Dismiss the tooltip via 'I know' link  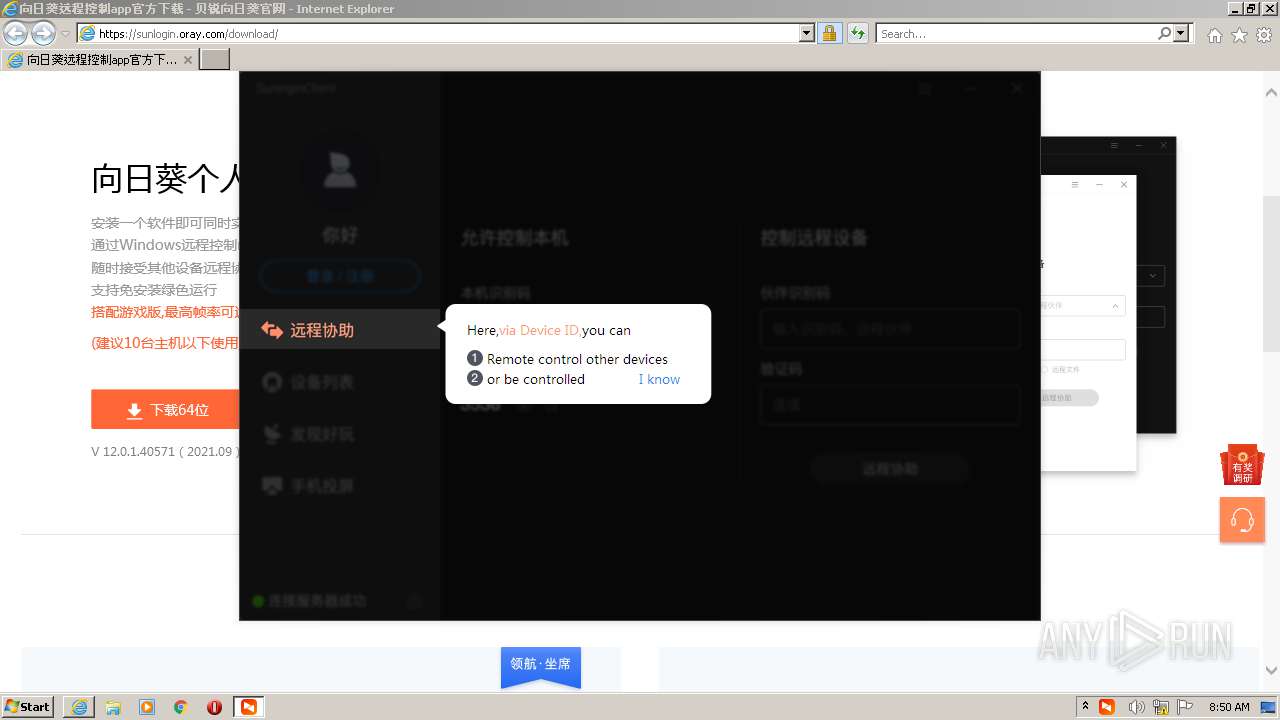659,379
